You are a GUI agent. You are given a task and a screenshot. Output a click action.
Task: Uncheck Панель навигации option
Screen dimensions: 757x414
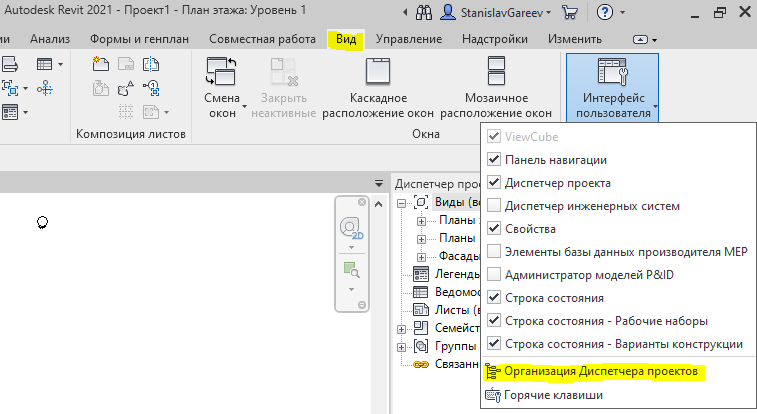493,159
